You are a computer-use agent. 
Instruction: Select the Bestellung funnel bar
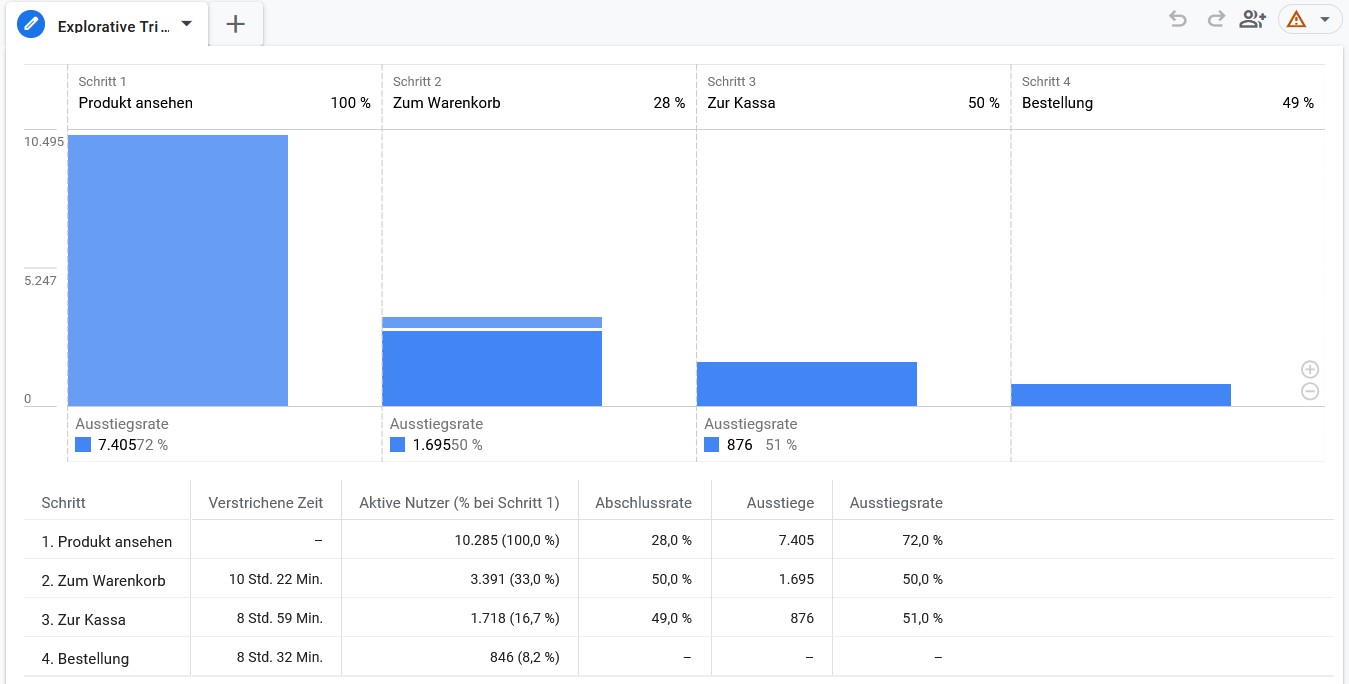click(x=1121, y=395)
